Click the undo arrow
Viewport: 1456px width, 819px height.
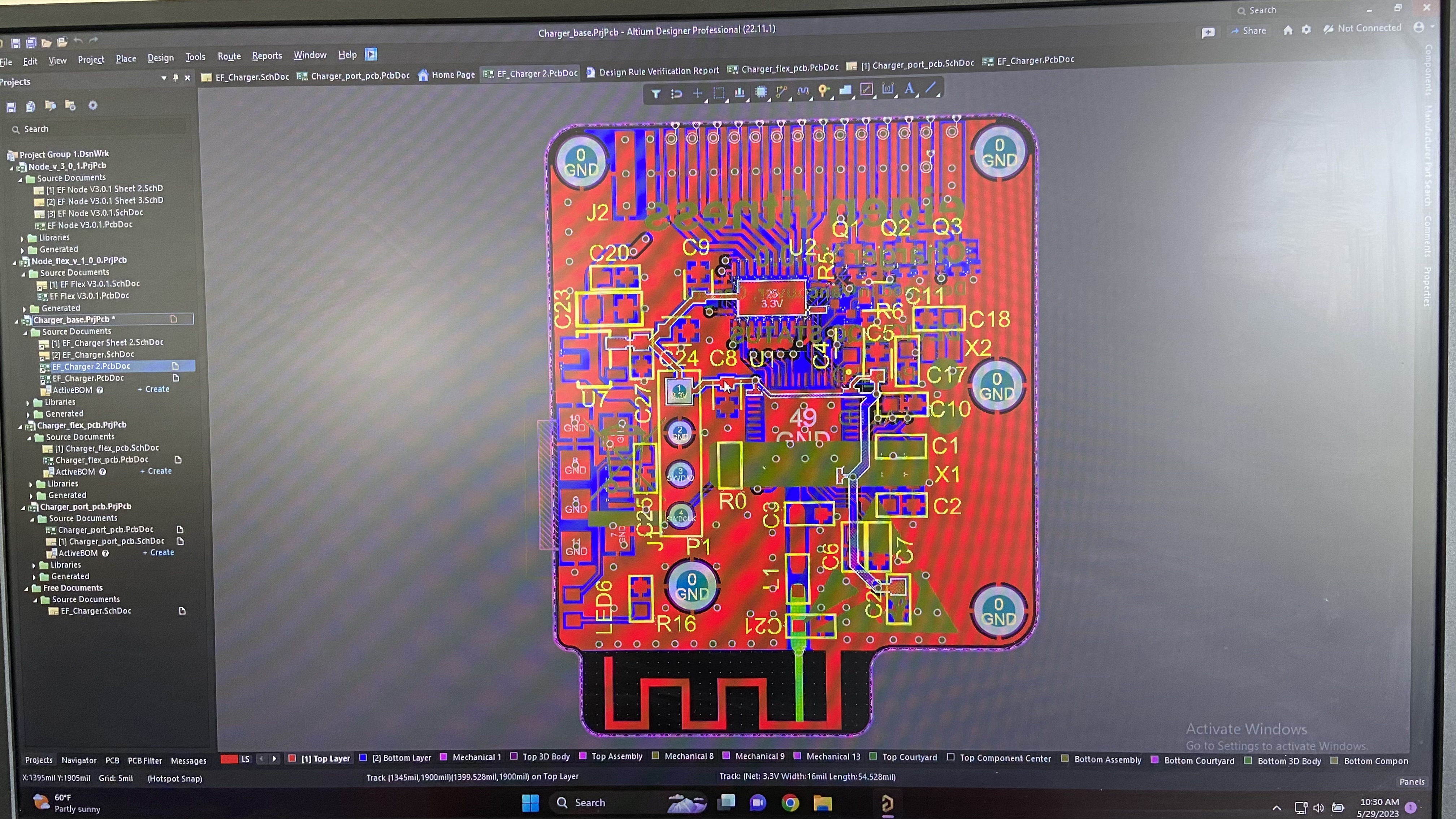pos(78,41)
